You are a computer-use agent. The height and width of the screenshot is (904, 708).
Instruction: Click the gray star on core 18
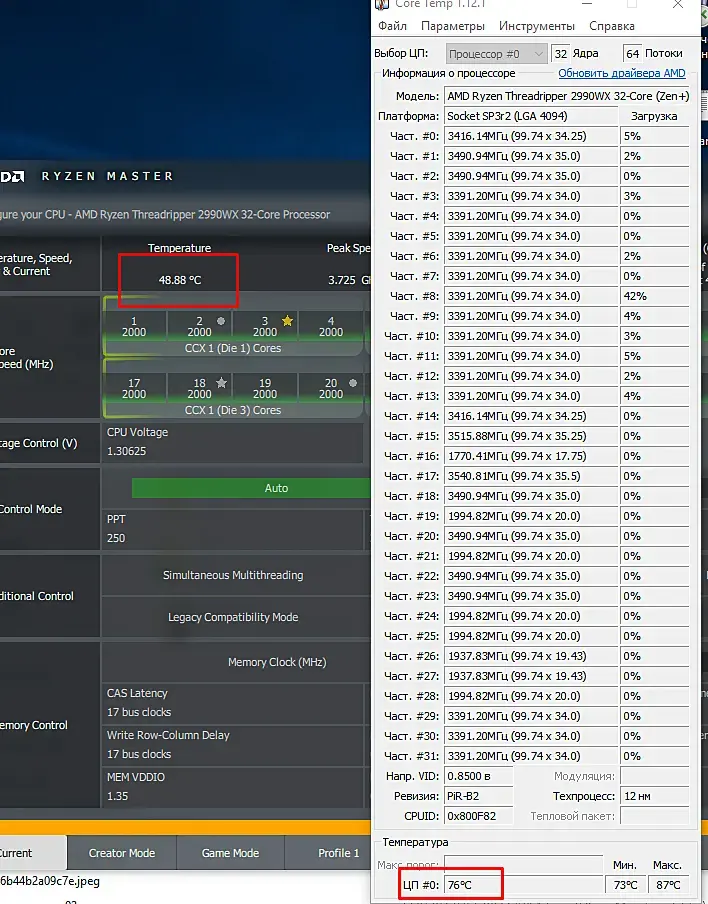click(221, 382)
